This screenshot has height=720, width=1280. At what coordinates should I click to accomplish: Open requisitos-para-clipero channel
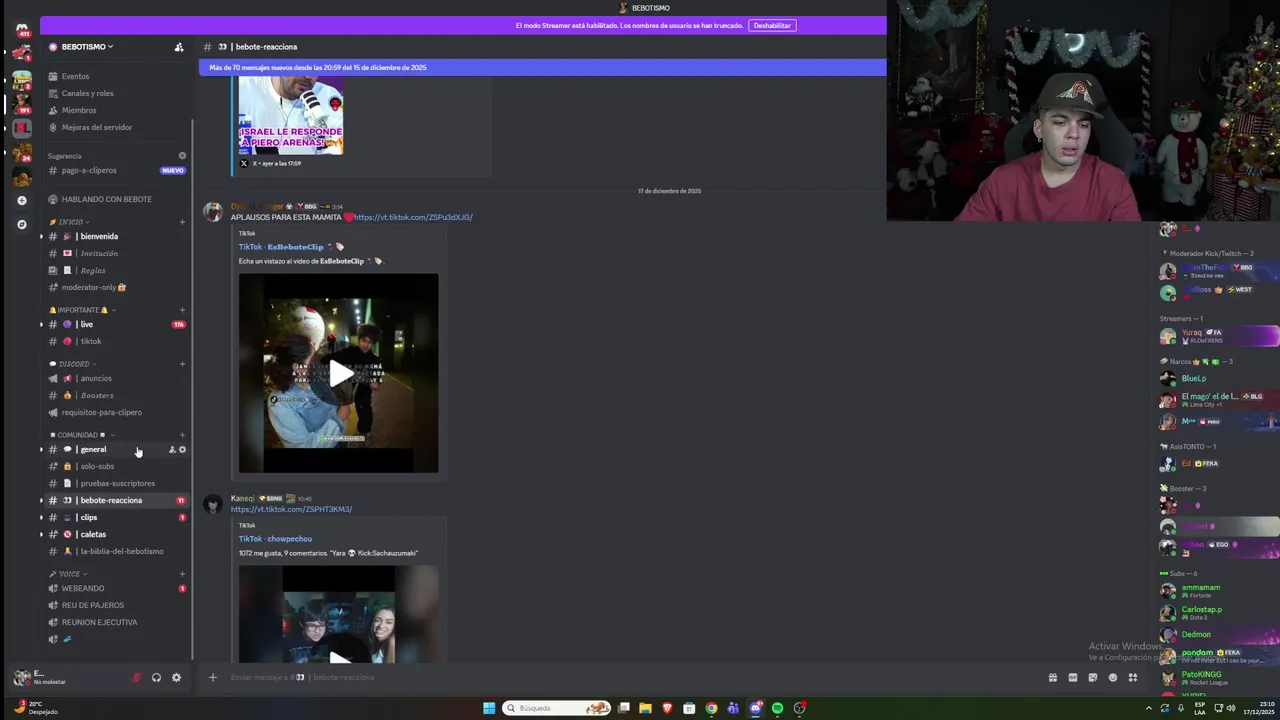[101, 412]
